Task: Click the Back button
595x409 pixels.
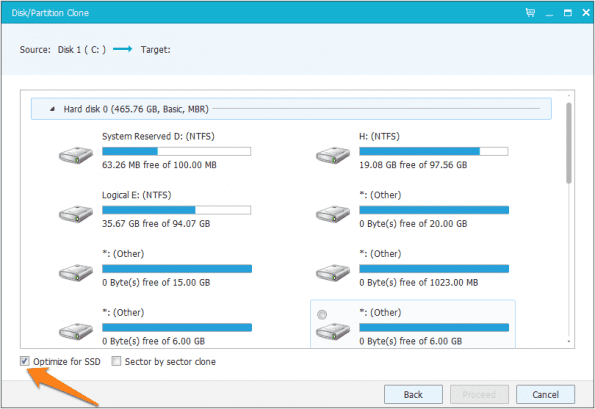Action: pyautogui.click(x=413, y=395)
